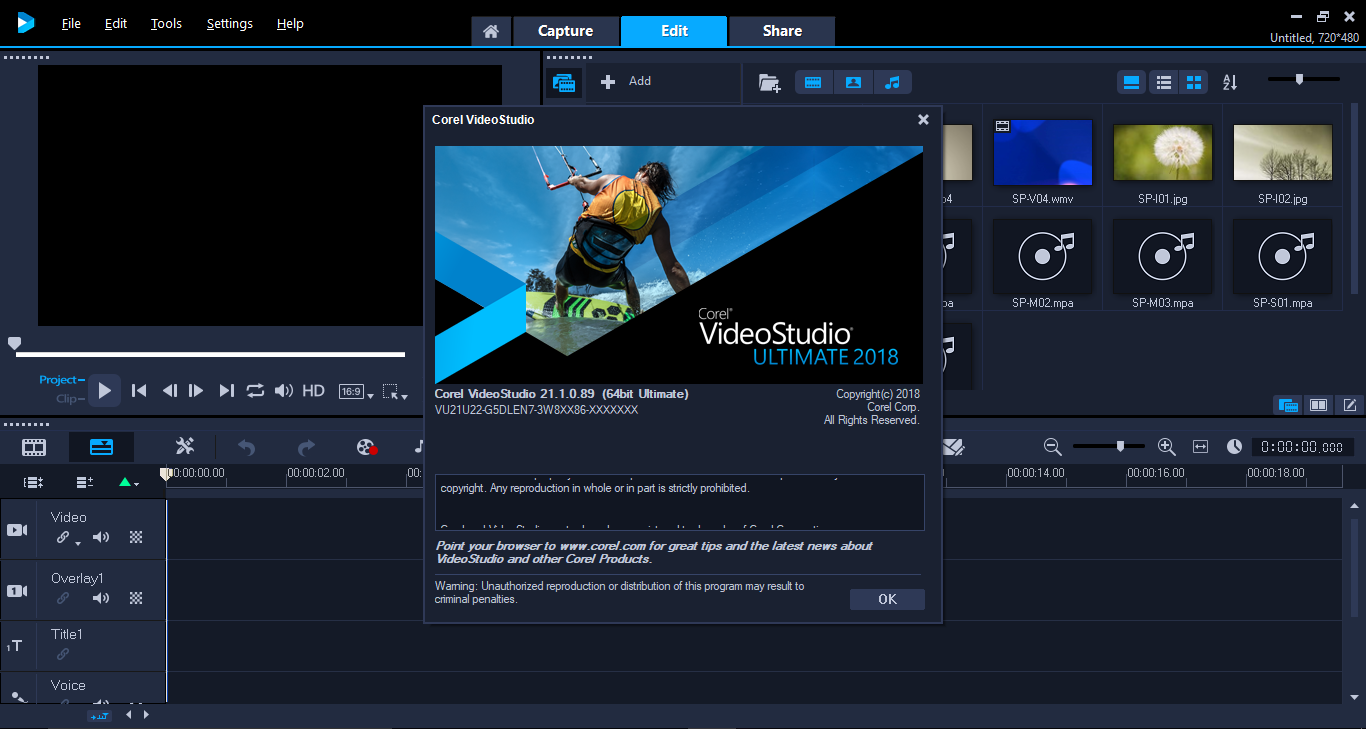Toggle video display in the library

click(813, 83)
